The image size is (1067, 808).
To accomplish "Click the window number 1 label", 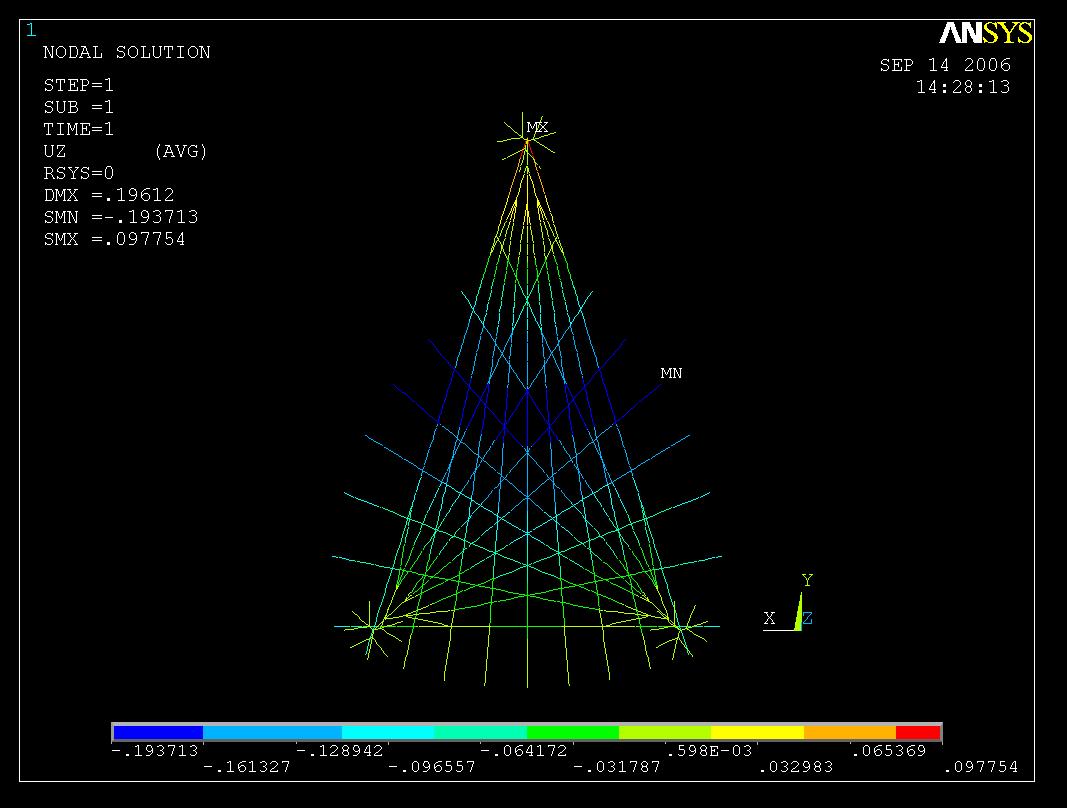I will point(31,31).
